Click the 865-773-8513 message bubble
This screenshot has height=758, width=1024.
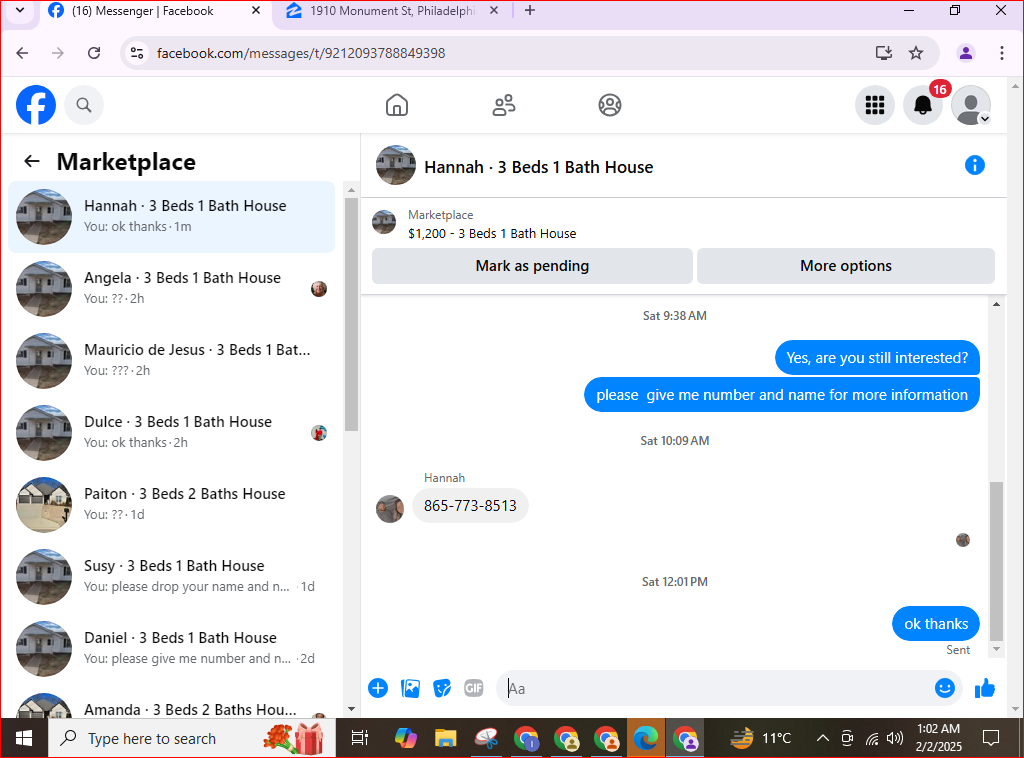tap(470, 505)
